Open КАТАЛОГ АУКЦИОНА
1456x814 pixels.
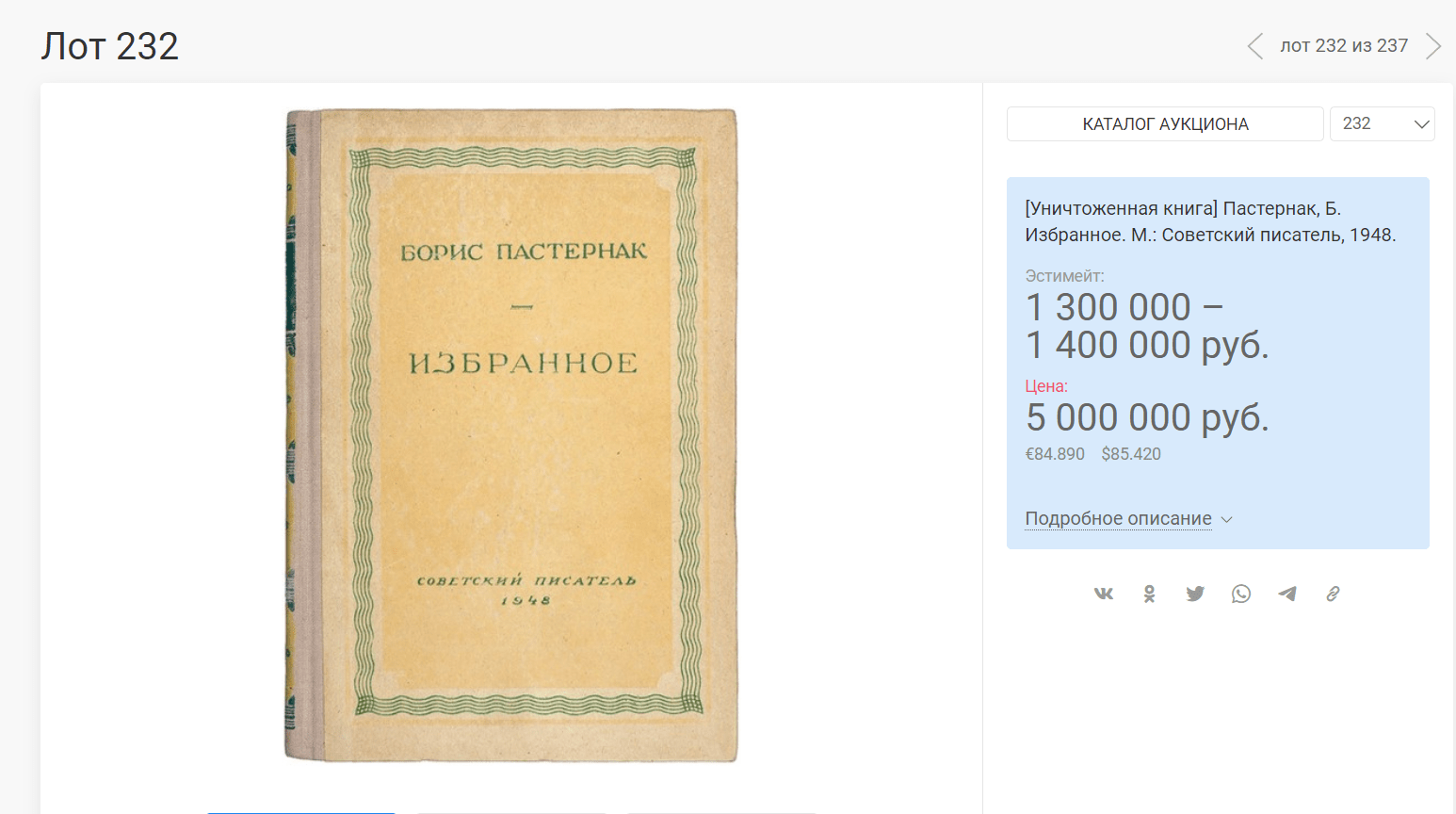[1165, 124]
